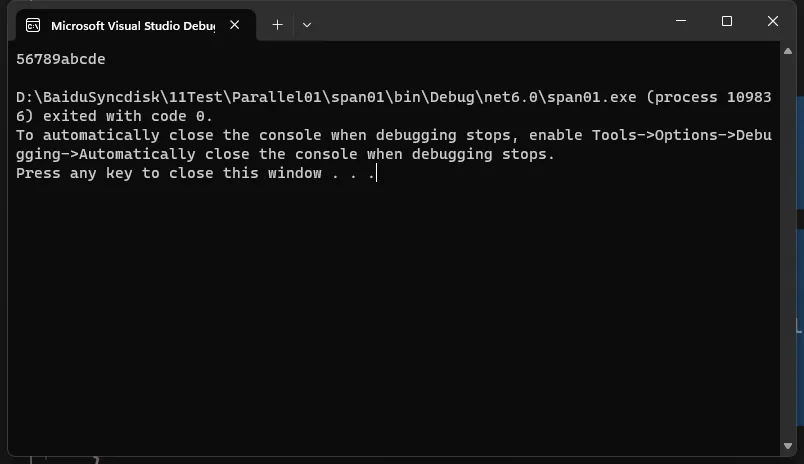
Task: Click the console icon in the tab
Action: [33, 25]
